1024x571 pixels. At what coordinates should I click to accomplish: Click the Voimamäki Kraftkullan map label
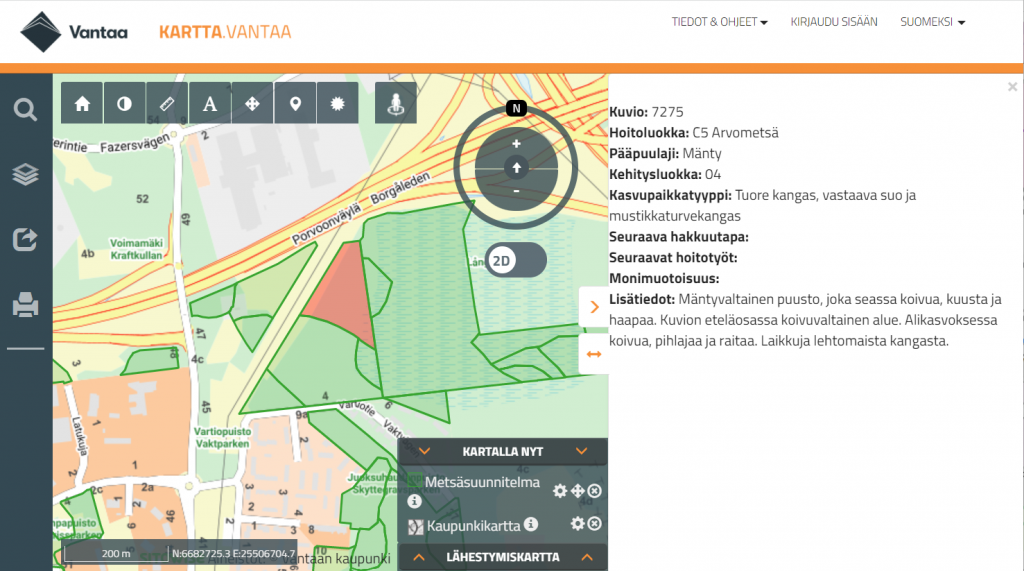coord(136,249)
